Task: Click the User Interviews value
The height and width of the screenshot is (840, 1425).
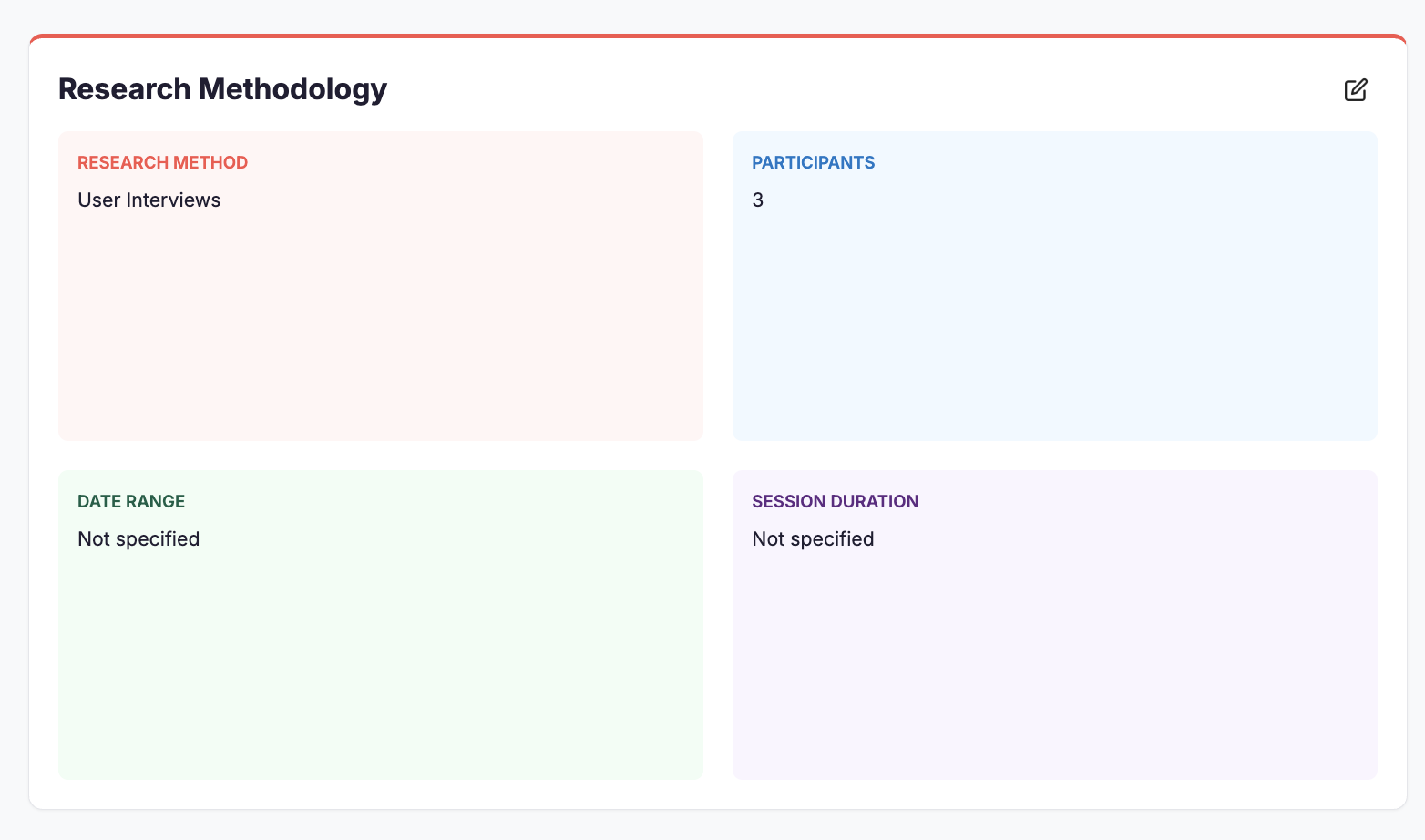Action: [149, 200]
